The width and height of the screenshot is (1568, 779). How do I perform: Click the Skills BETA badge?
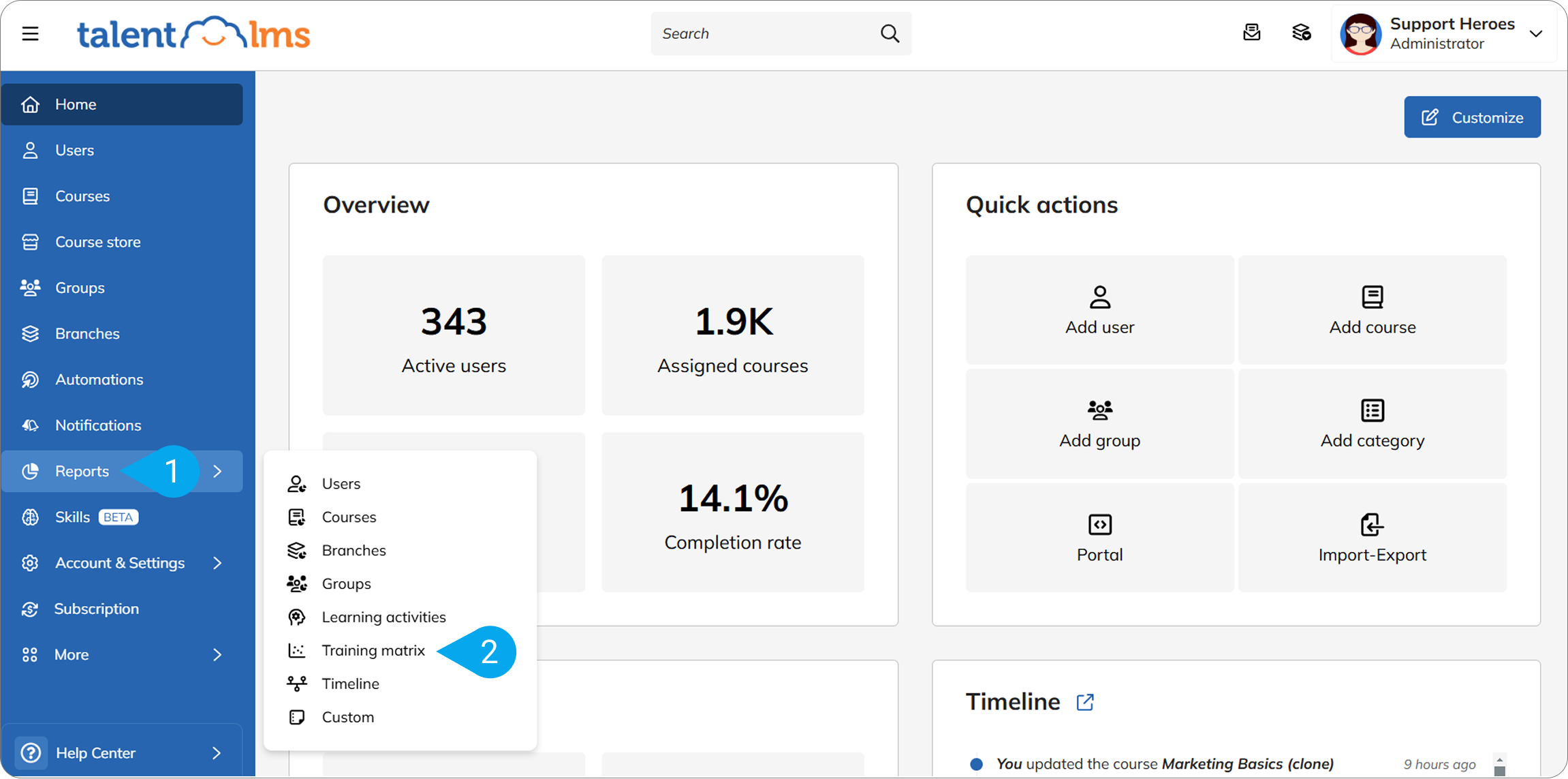pos(119,517)
